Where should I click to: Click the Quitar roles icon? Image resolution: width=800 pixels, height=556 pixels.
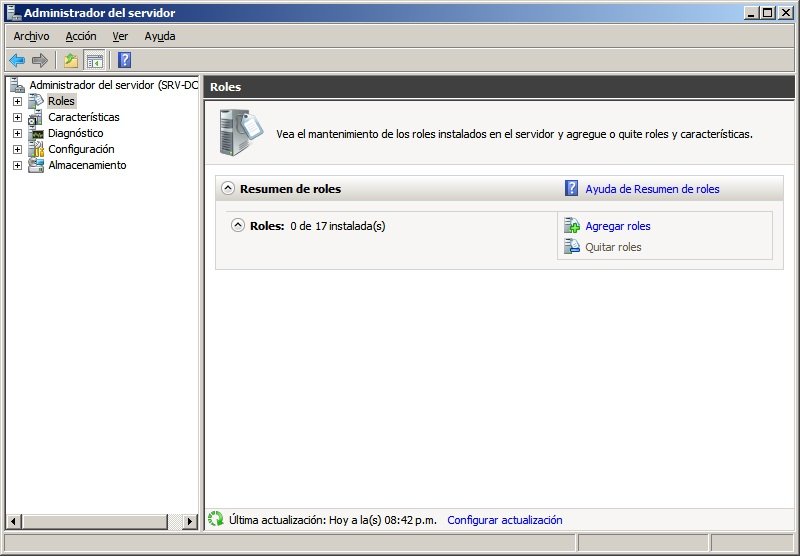(x=572, y=246)
